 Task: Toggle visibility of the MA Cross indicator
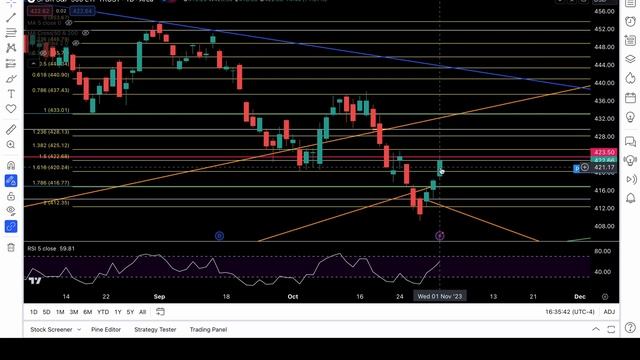[x=85, y=33]
